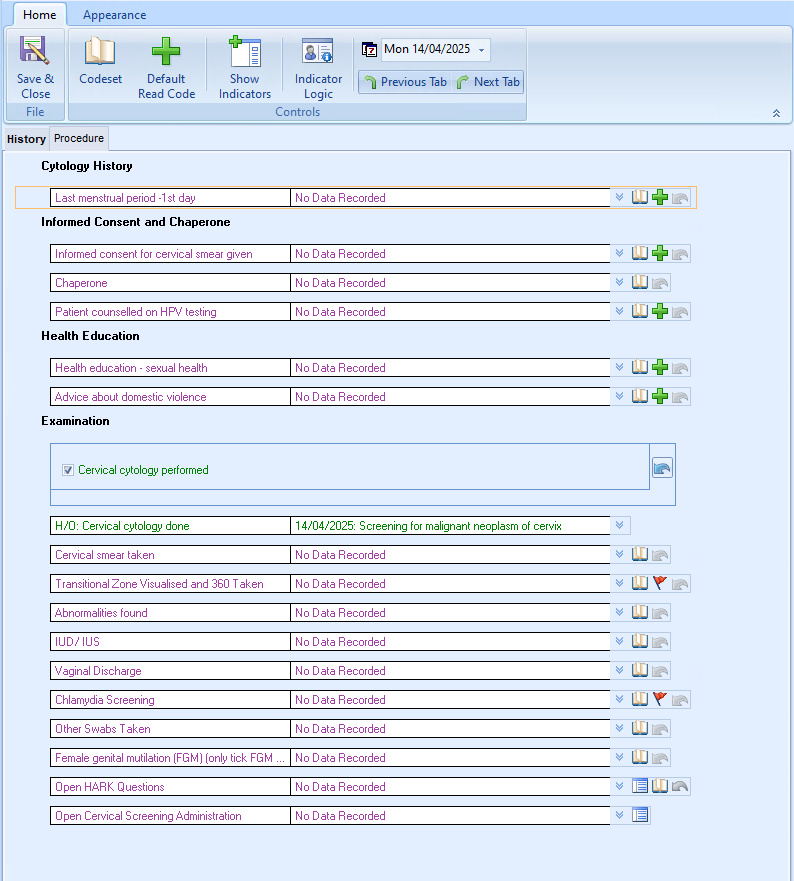The width and height of the screenshot is (794, 881).
Task: Open codeset book for Health education row
Action: click(x=639, y=367)
